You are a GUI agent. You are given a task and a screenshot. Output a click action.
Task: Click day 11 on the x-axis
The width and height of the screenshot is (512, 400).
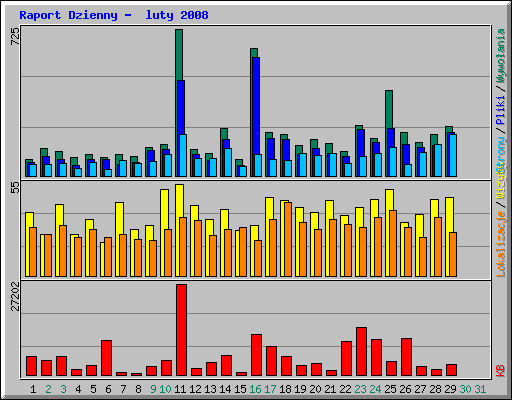(180, 389)
